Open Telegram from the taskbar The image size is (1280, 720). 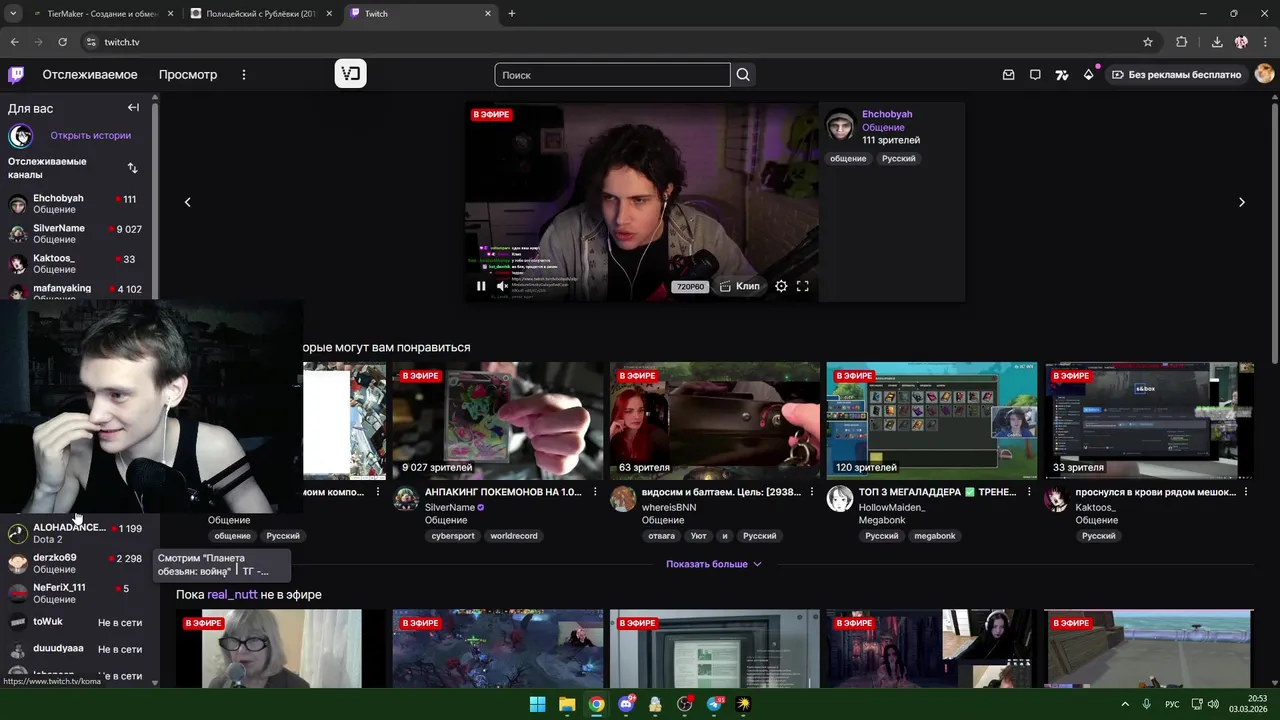point(715,704)
